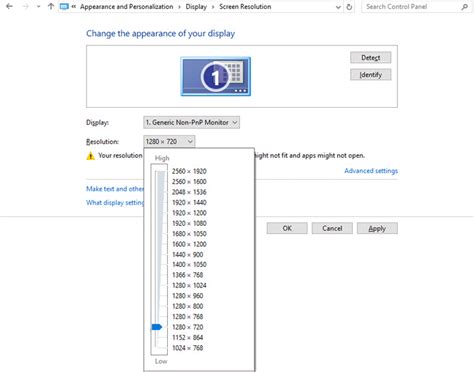Viewport: 474px width, 372px height.
Task: Choose 2048 × 1536 resolution
Action: (189, 192)
